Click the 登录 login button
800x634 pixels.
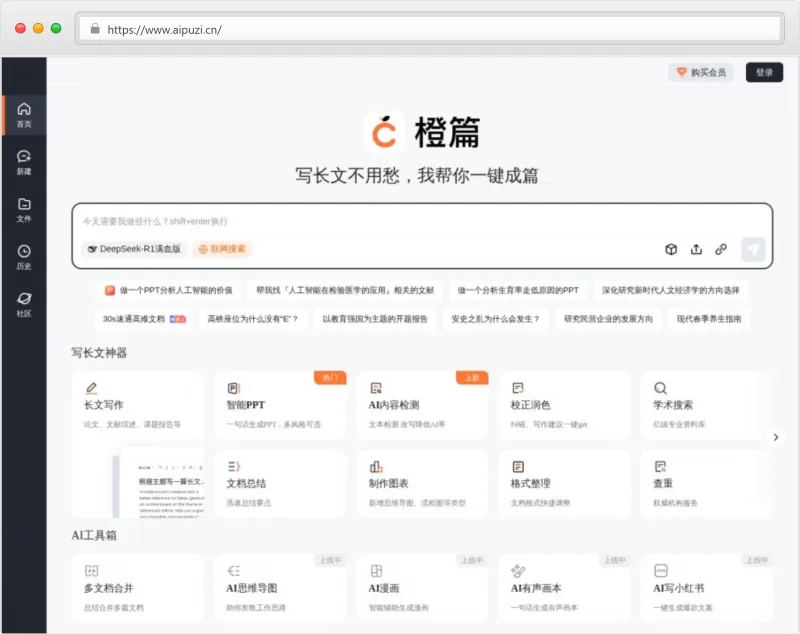tap(764, 73)
